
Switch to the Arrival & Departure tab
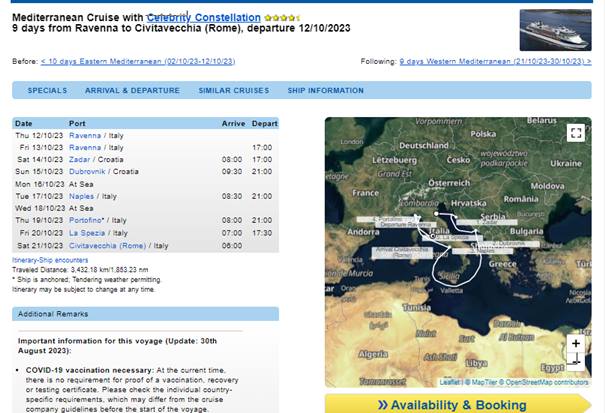132,90
